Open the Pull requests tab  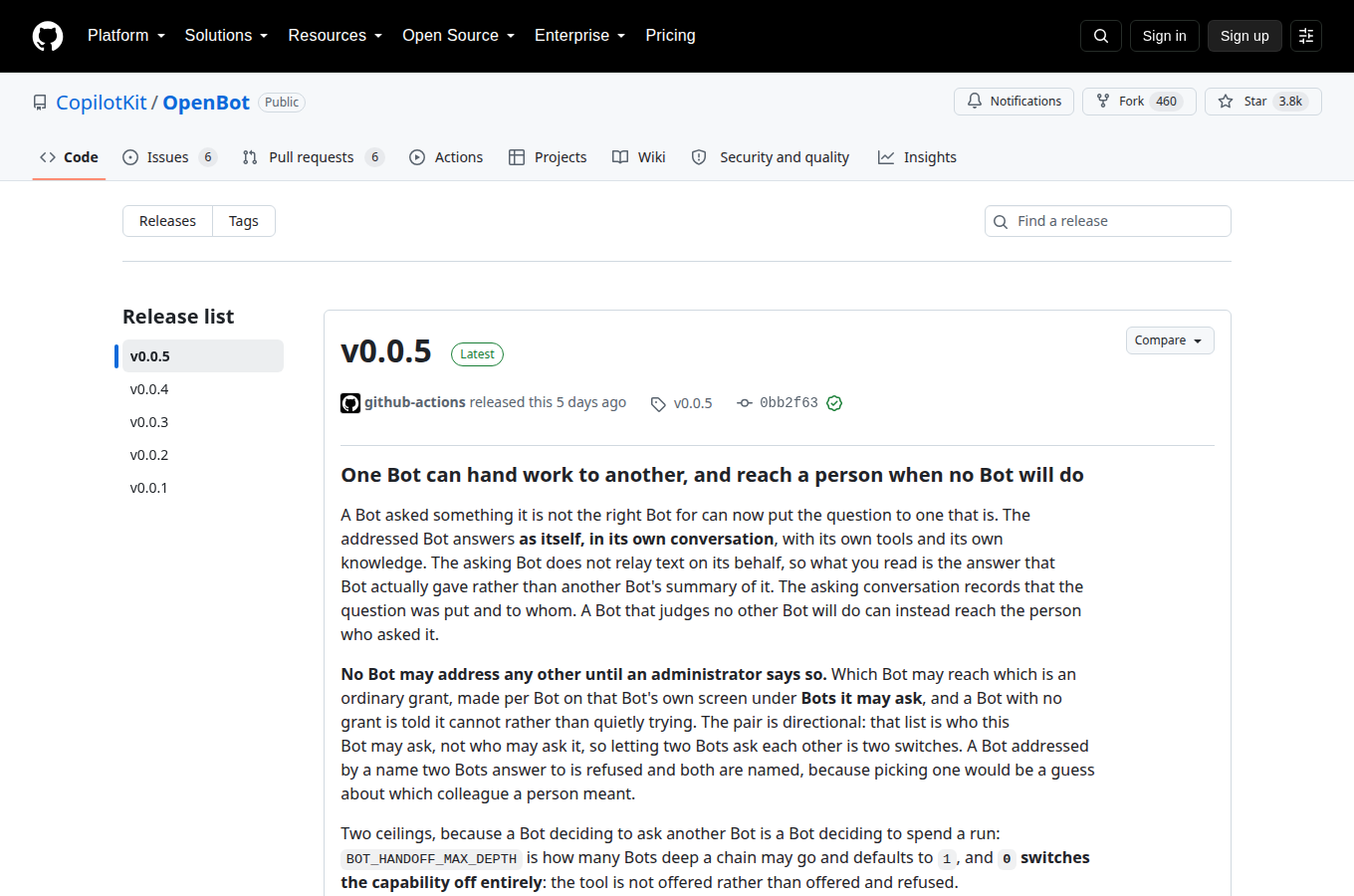(x=313, y=157)
